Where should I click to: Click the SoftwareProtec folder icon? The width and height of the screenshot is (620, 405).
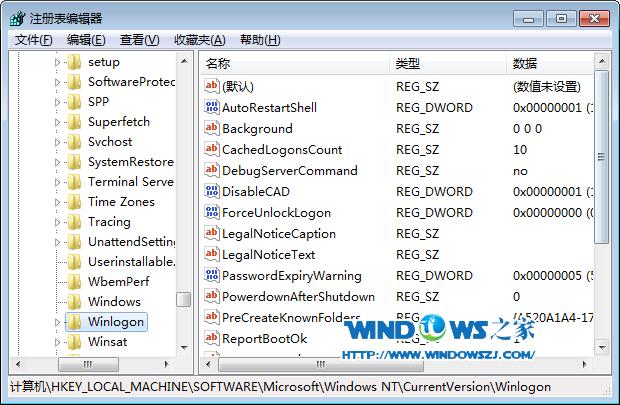[x=74, y=82]
